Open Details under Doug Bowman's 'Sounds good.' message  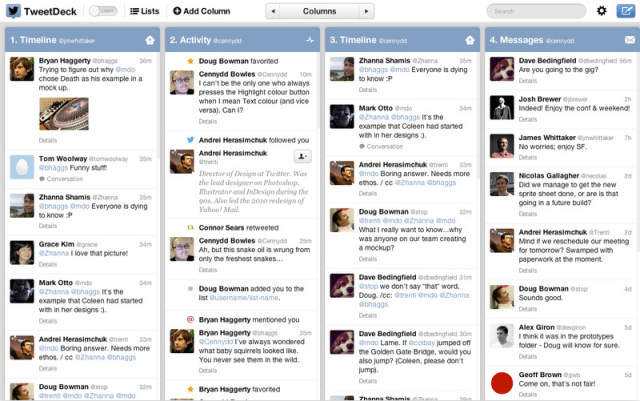pos(528,309)
